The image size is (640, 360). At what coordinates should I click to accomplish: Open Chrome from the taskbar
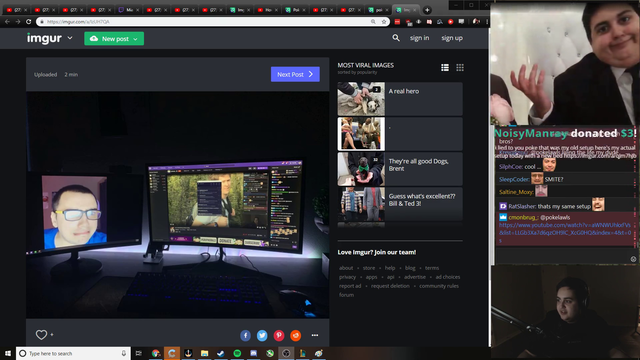point(156,353)
